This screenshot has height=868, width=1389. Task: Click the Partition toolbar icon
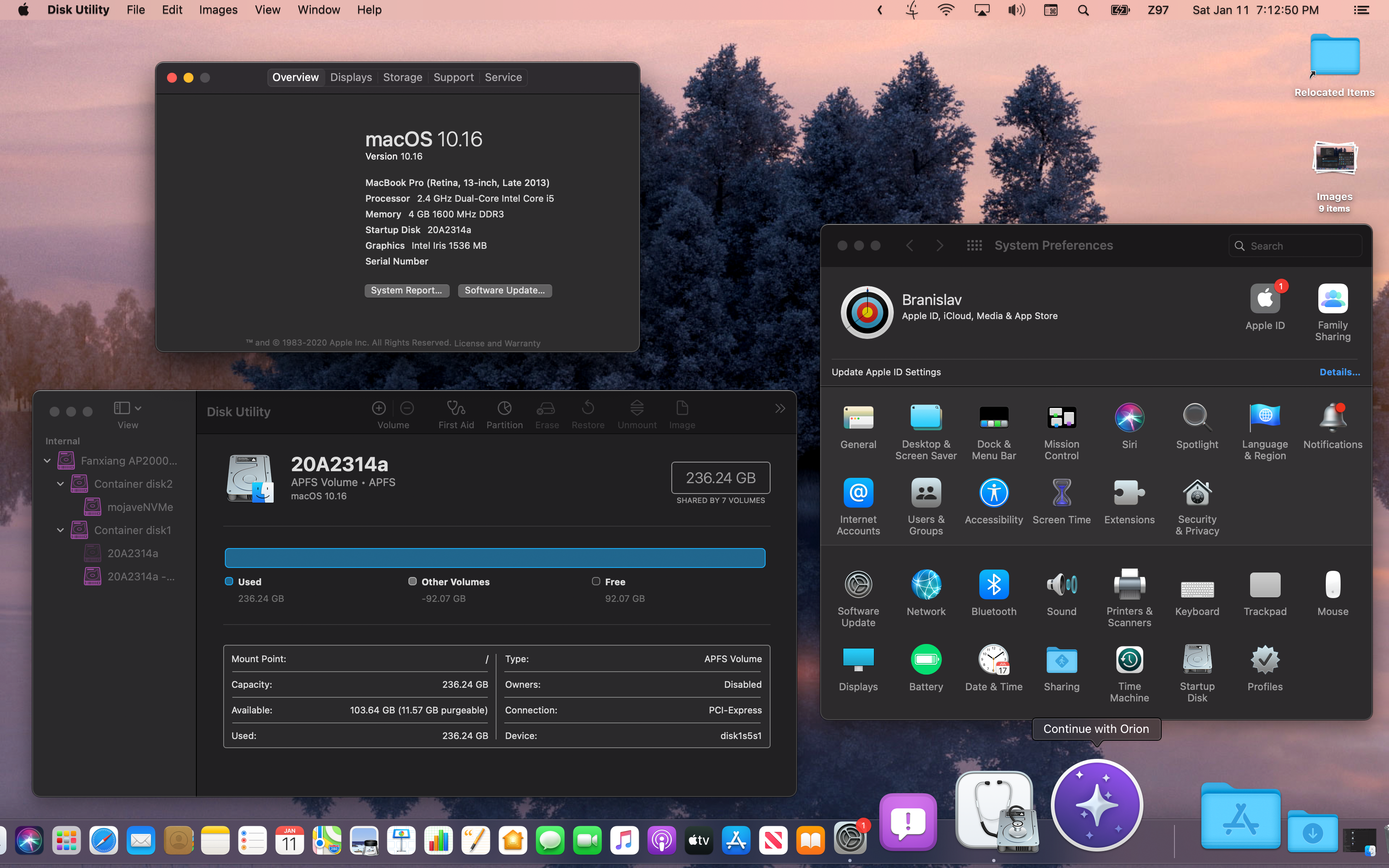coord(504,409)
